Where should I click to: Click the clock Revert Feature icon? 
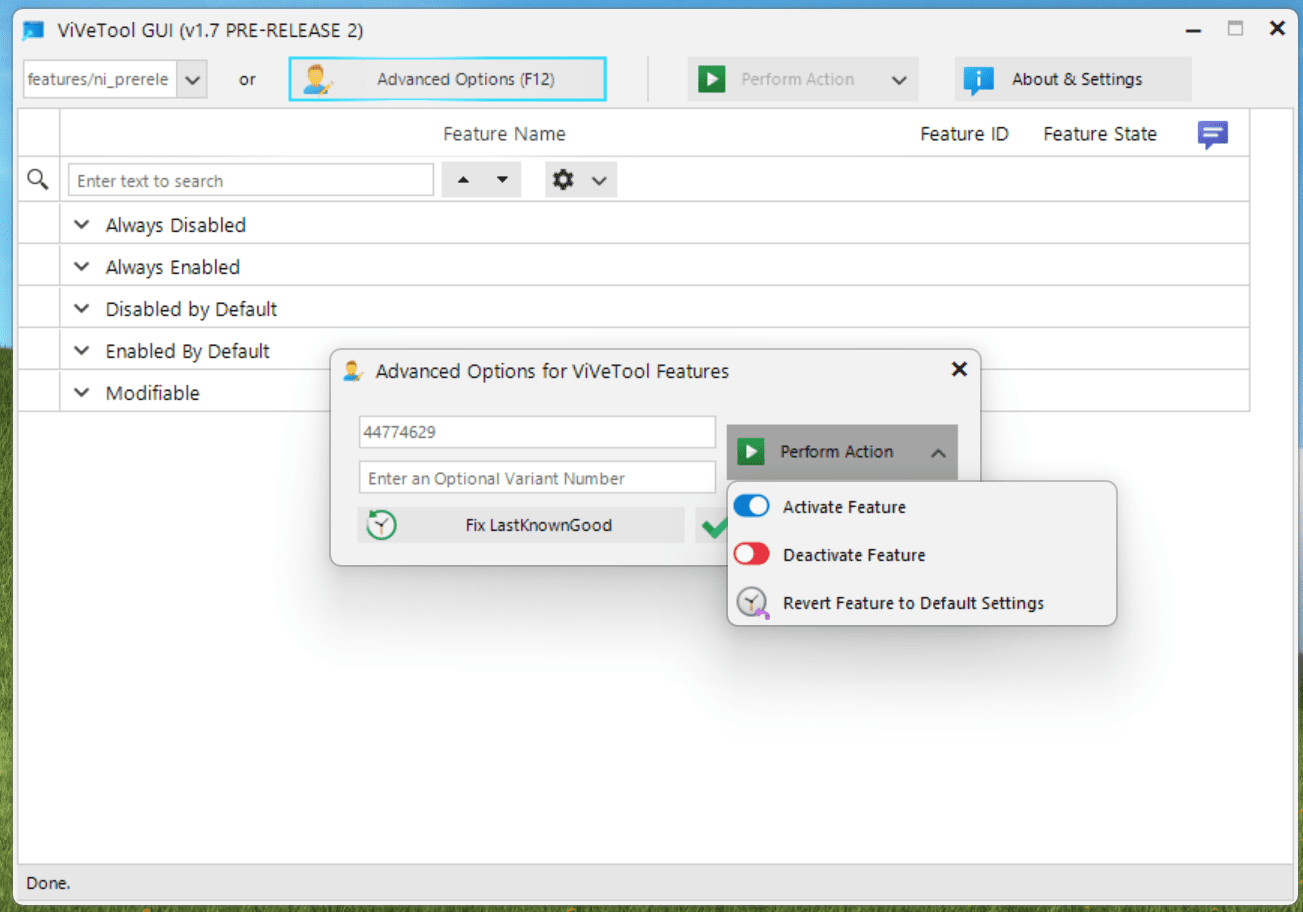pyautogui.click(x=751, y=603)
